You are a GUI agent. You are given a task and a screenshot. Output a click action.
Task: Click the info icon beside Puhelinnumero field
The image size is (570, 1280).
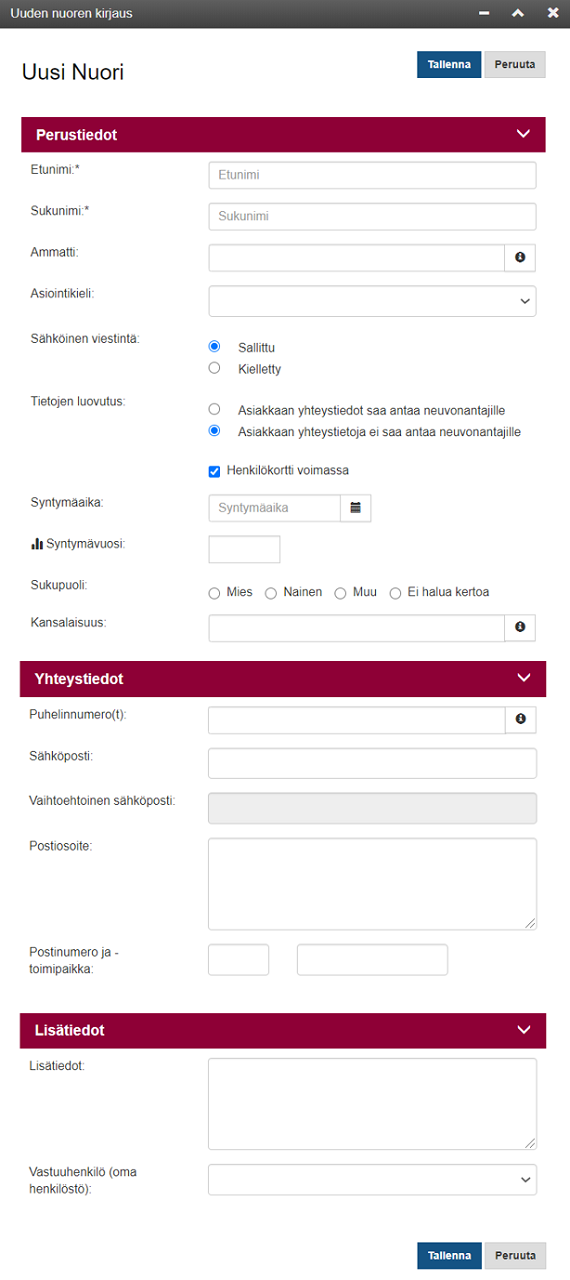click(520, 719)
